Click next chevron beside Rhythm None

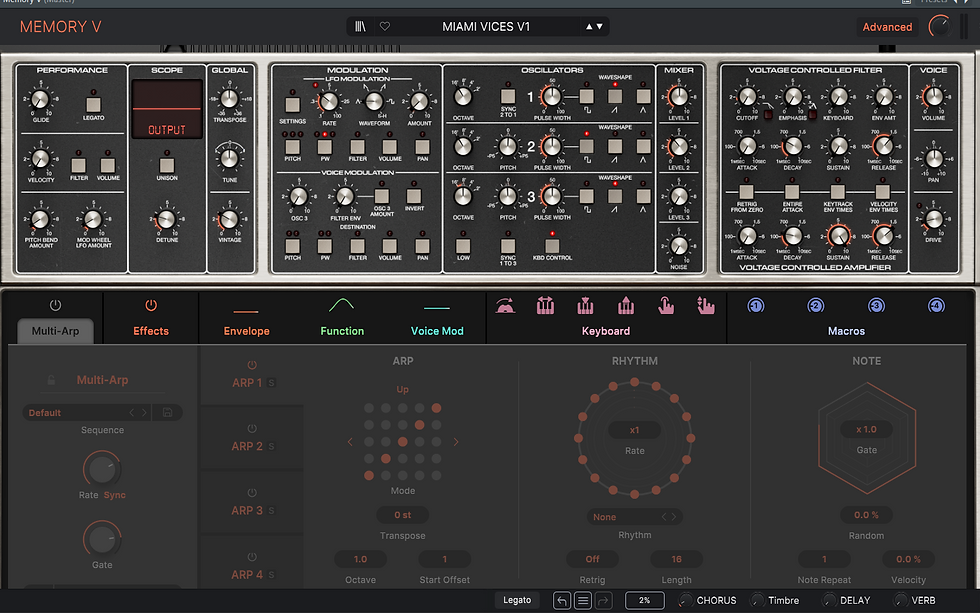click(674, 517)
